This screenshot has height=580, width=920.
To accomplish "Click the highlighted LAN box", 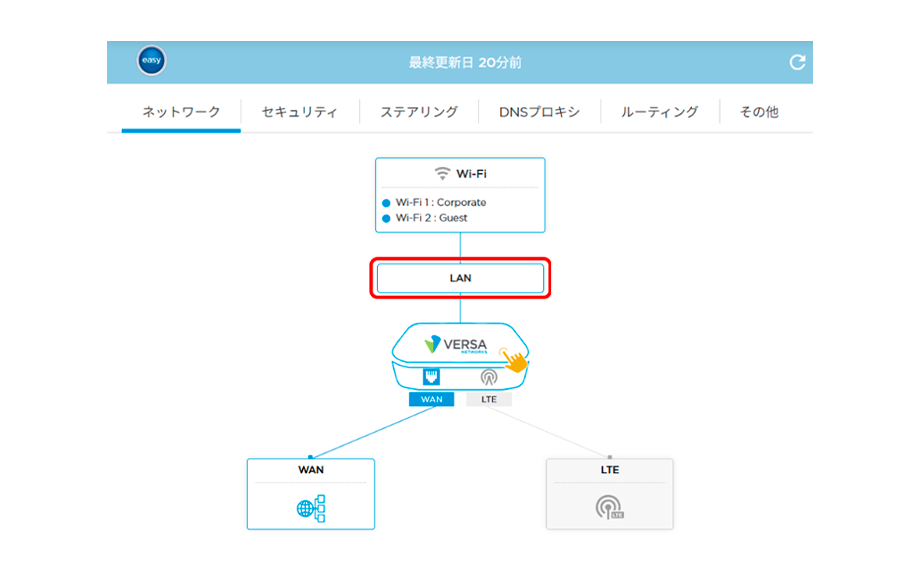I will pyautogui.click(x=460, y=278).
